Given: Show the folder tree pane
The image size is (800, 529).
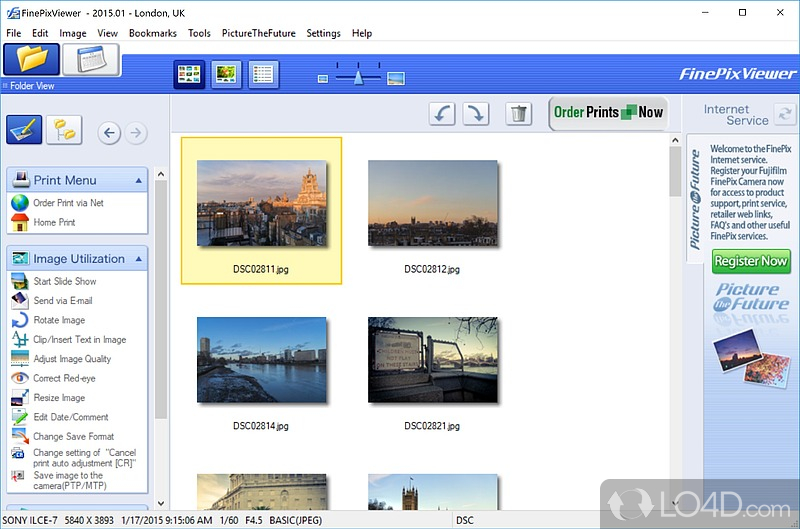Looking at the screenshot, I should click(x=64, y=130).
